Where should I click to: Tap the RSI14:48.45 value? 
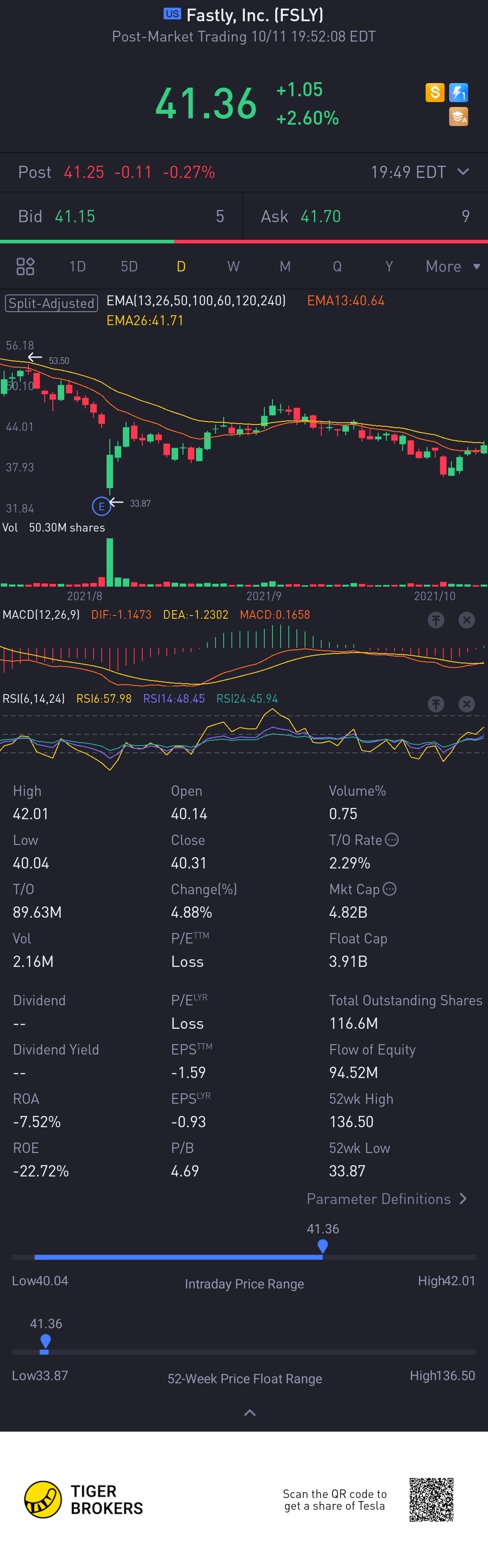(x=174, y=699)
